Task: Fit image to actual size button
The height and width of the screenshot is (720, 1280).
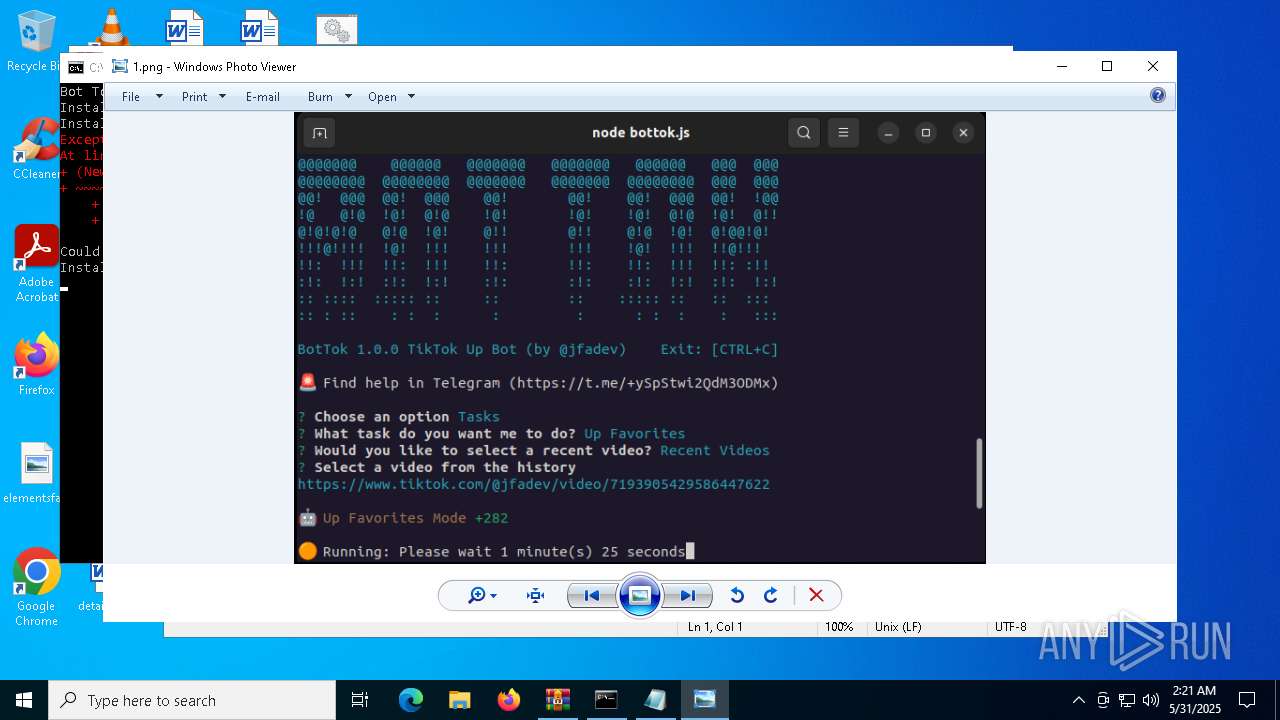Action: [536, 595]
